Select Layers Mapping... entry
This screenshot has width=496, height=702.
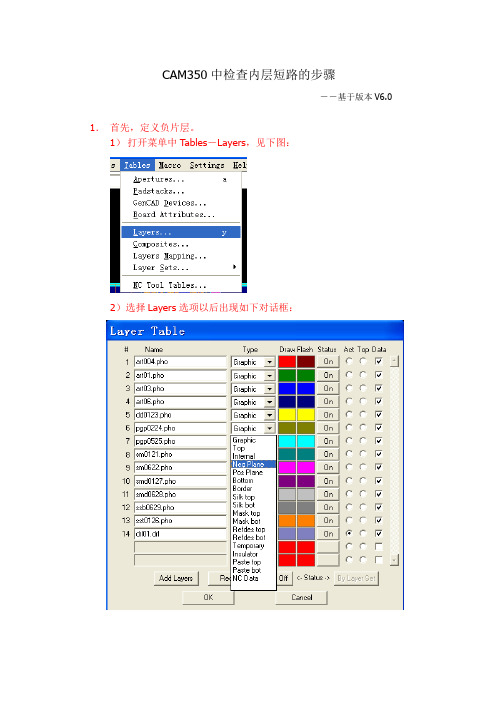click(181, 256)
